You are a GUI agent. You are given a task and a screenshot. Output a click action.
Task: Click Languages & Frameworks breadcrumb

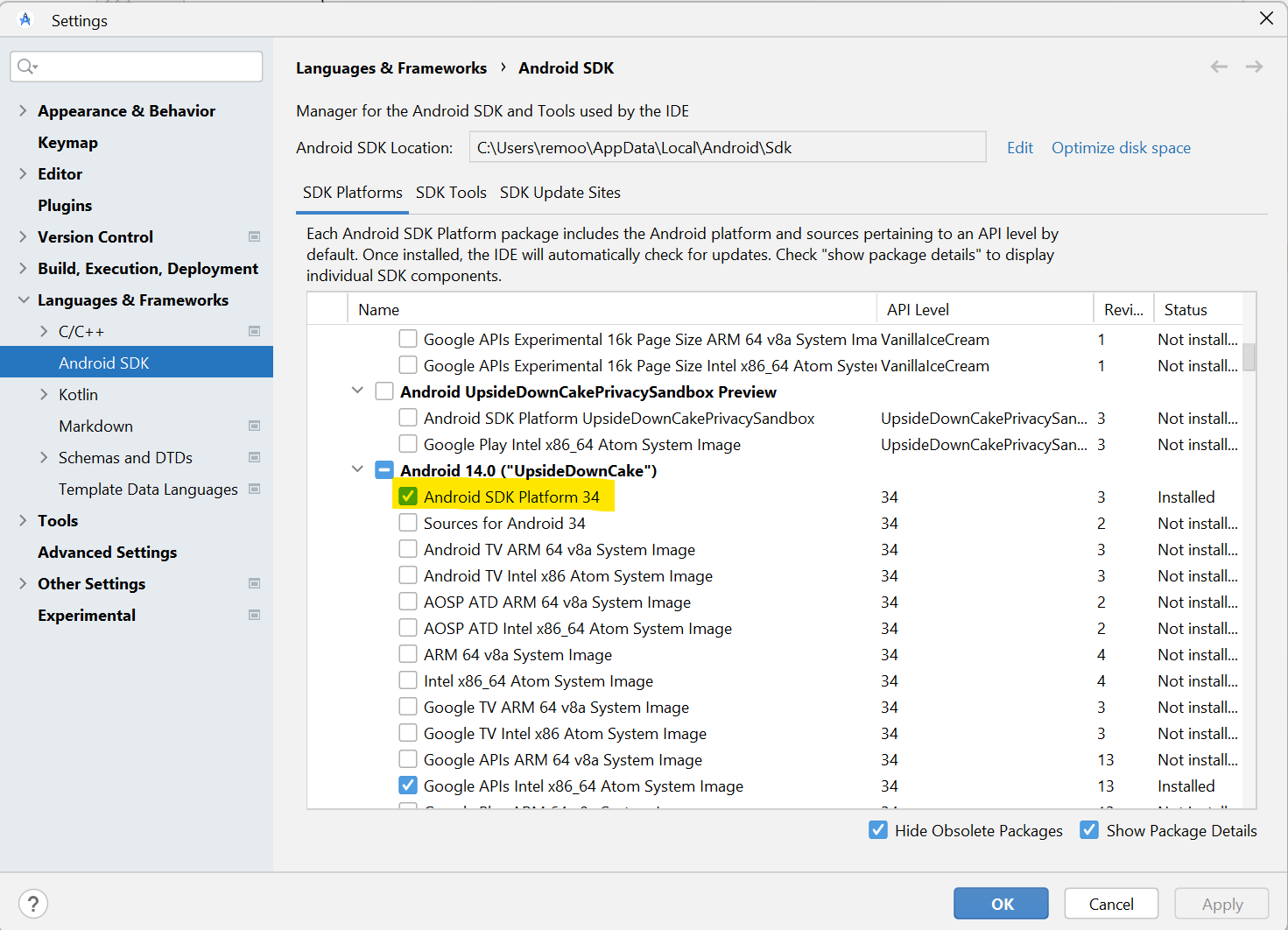[391, 68]
